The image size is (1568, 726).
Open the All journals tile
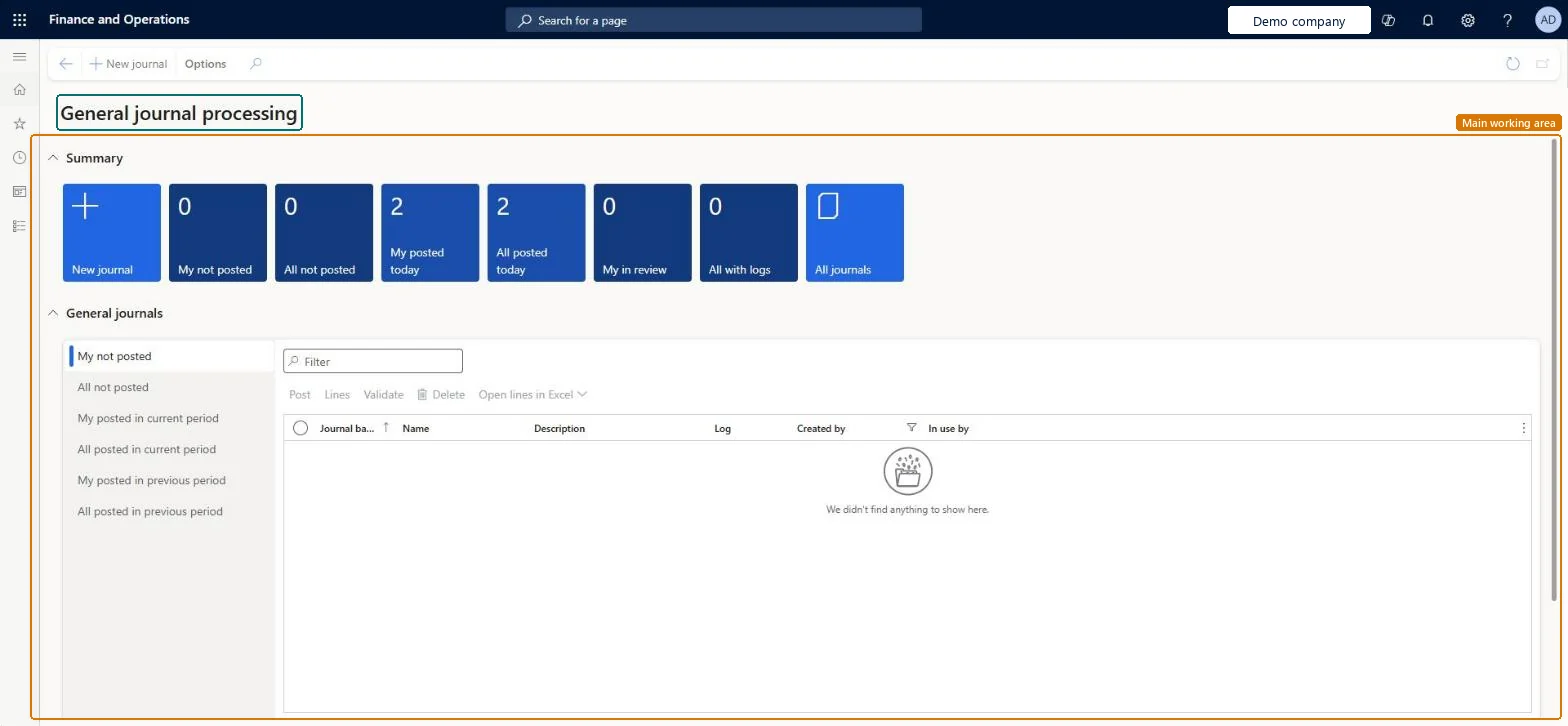tap(855, 233)
